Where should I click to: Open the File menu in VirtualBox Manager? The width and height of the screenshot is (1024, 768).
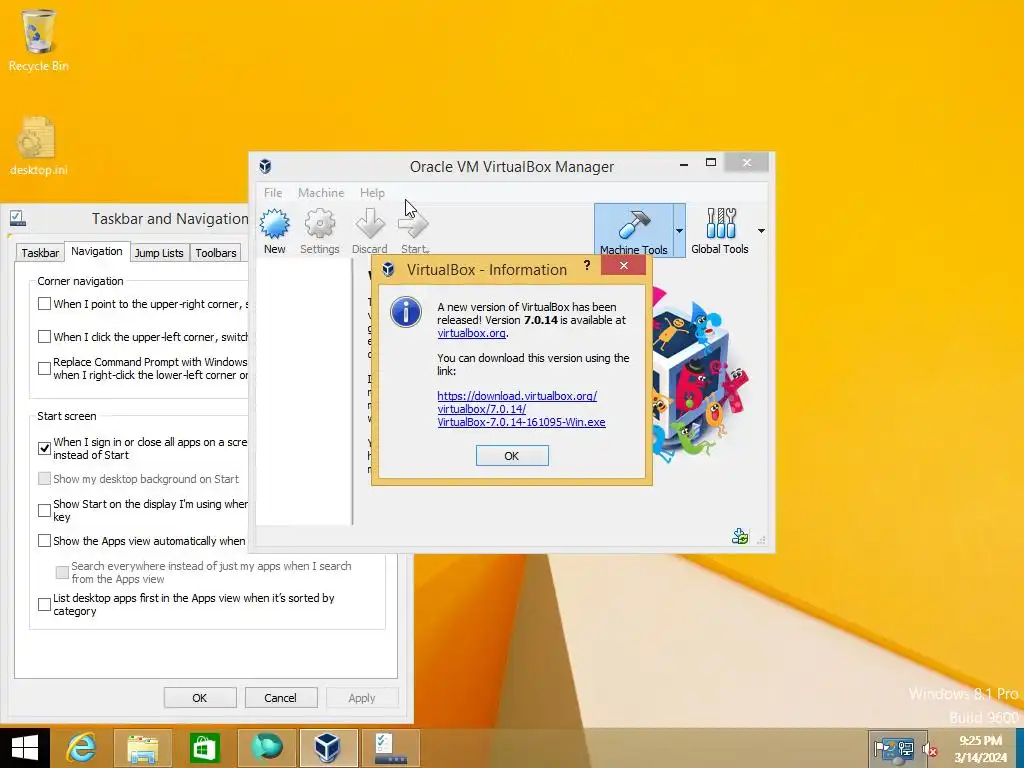click(273, 193)
